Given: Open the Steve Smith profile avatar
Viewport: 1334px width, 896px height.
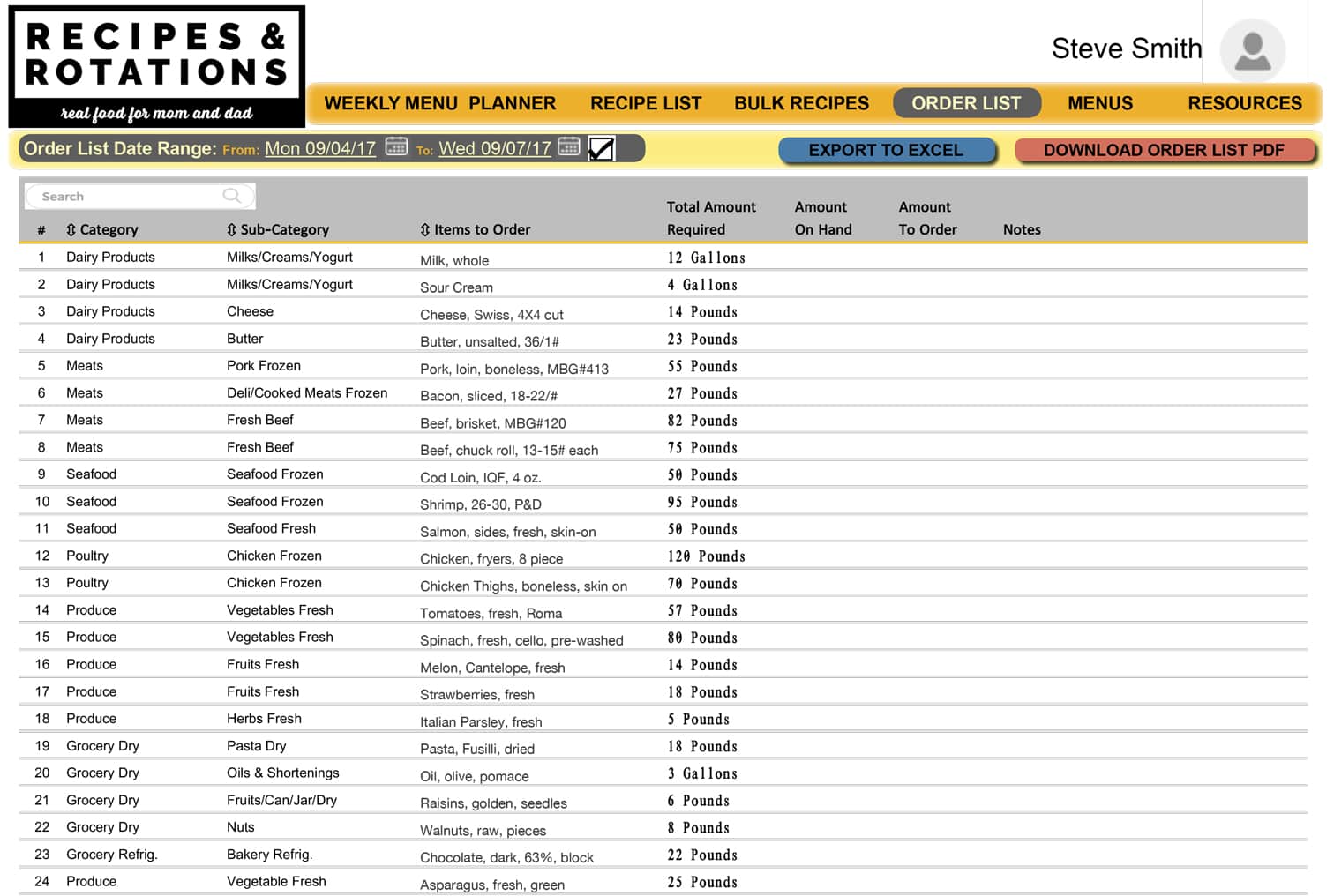Looking at the screenshot, I should [x=1252, y=51].
